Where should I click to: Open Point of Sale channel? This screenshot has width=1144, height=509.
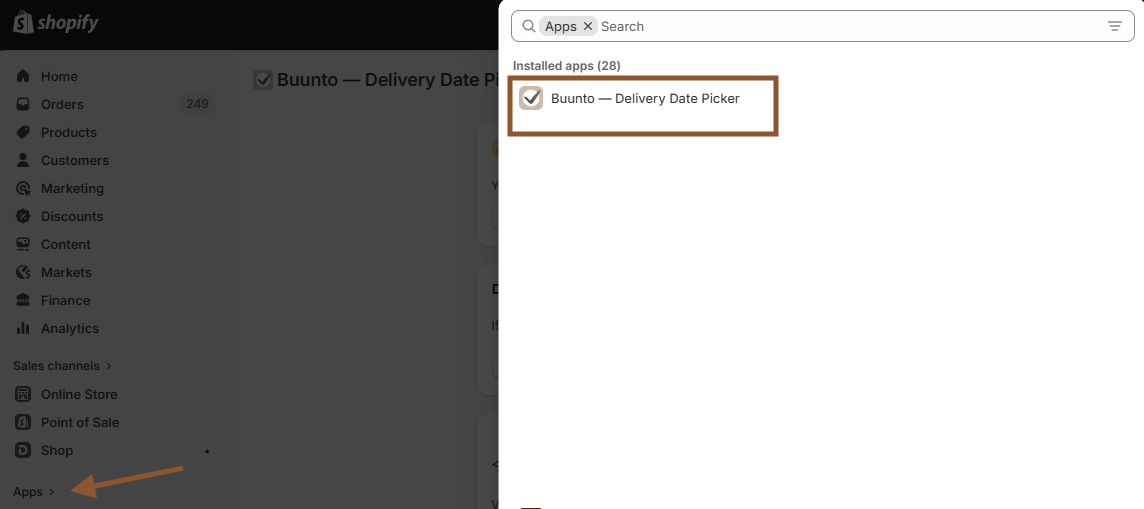coord(80,422)
